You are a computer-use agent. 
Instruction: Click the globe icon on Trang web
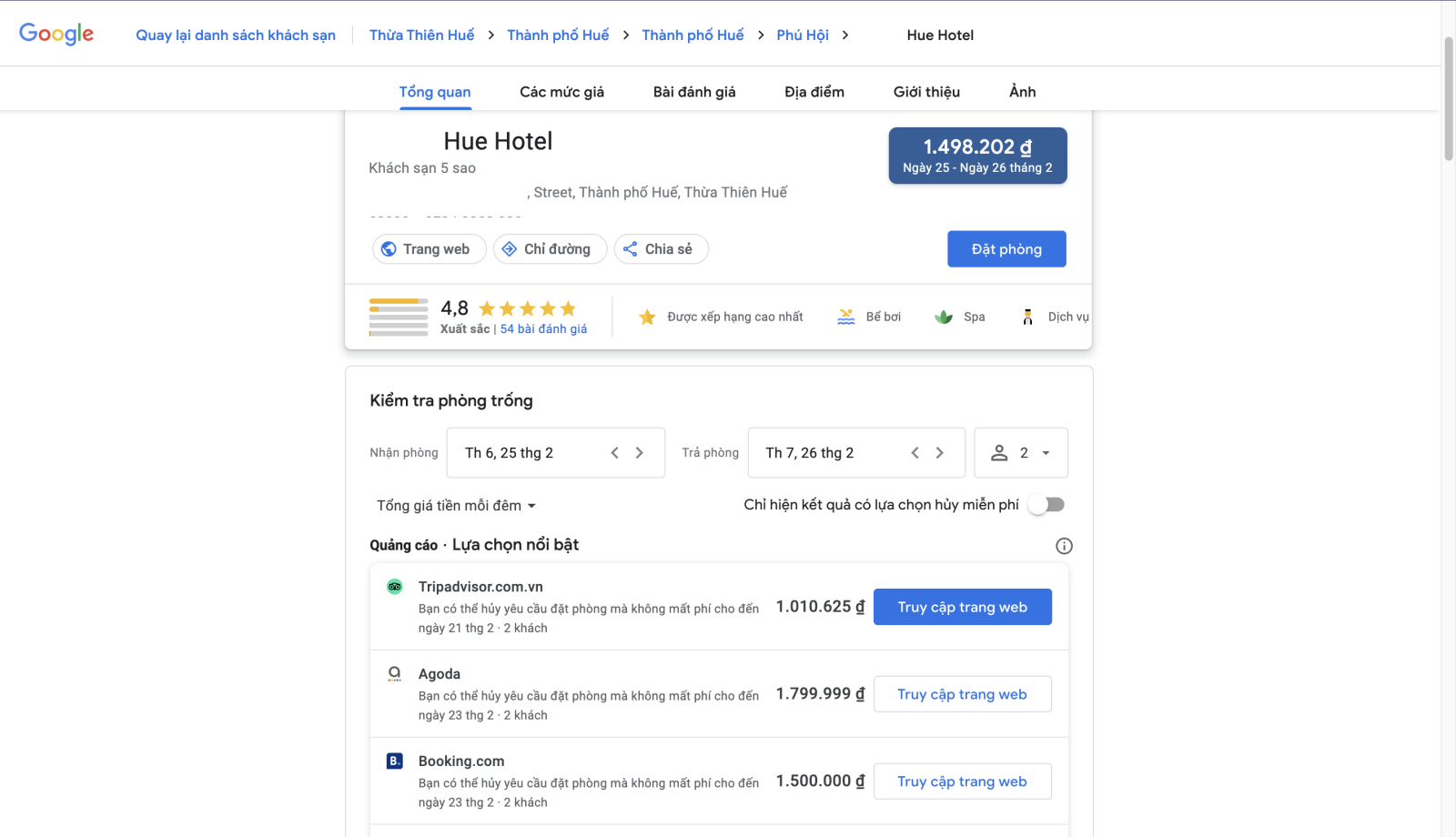pos(389,249)
